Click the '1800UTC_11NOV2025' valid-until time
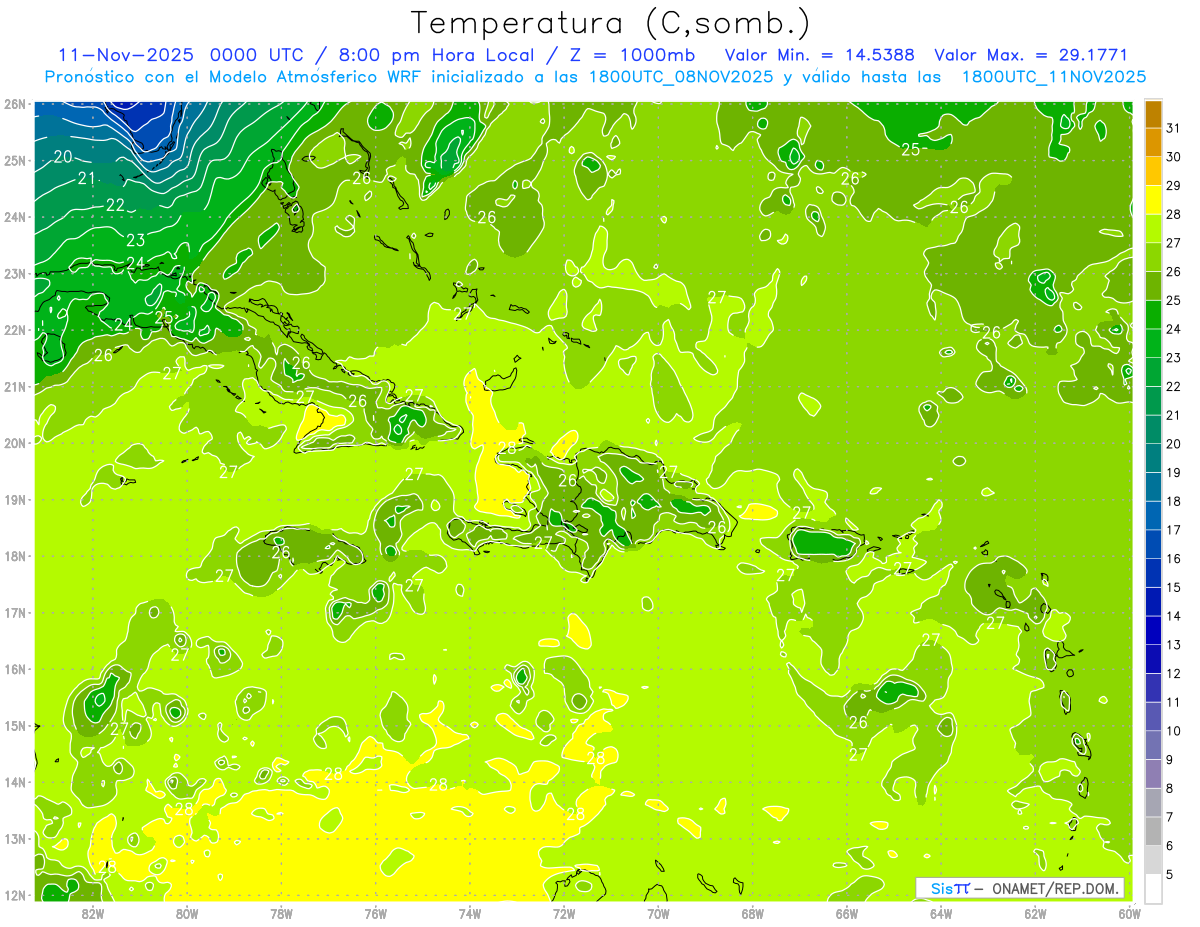1200x927 pixels. point(1053,77)
